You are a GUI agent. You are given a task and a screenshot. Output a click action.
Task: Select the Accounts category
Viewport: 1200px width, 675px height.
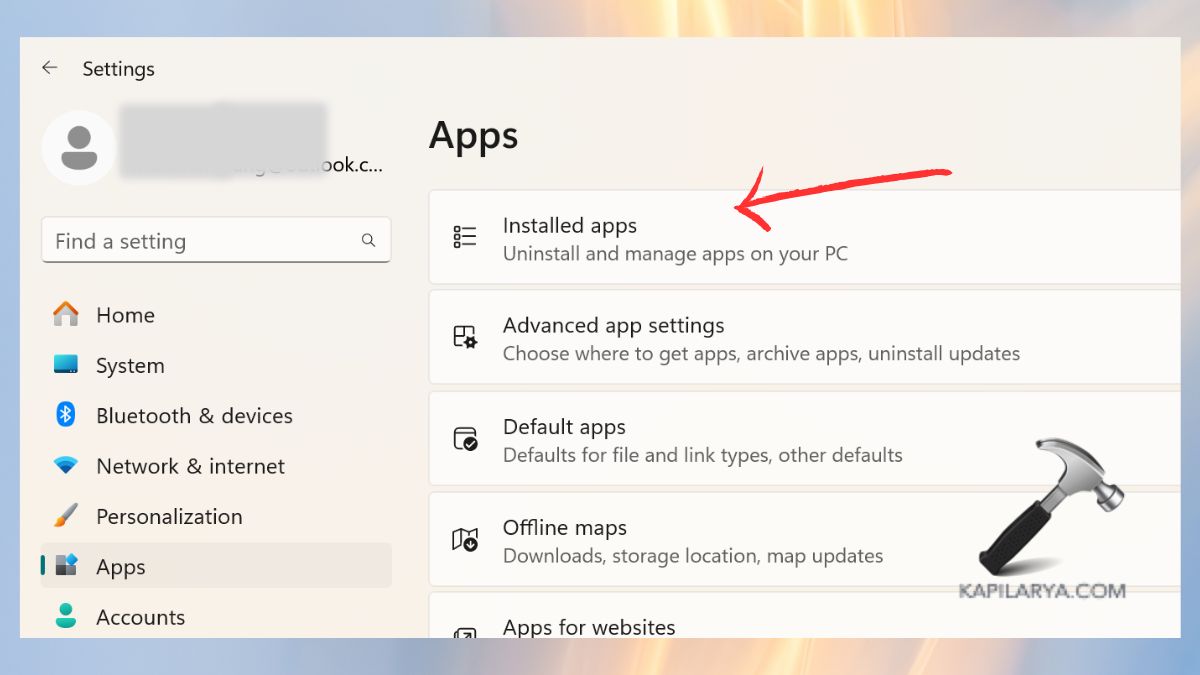pyautogui.click(x=216, y=616)
